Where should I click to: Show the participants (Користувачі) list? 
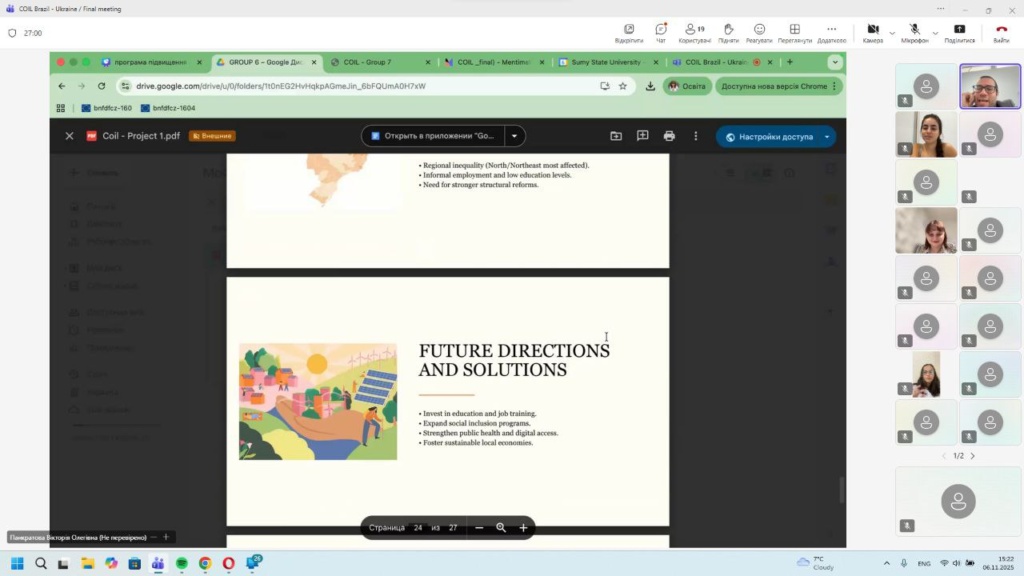693,32
